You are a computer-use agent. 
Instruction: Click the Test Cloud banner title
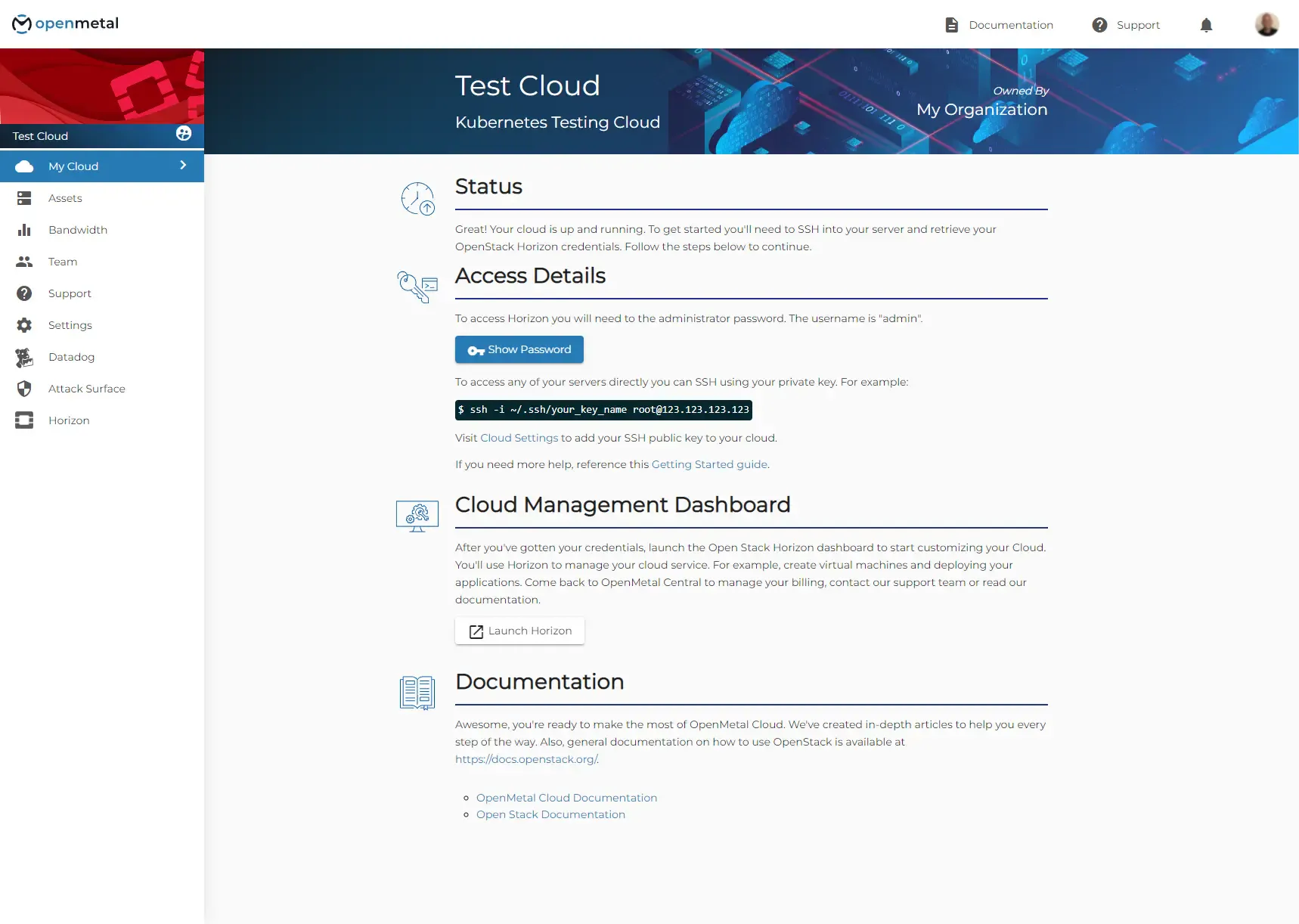(527, 86)
